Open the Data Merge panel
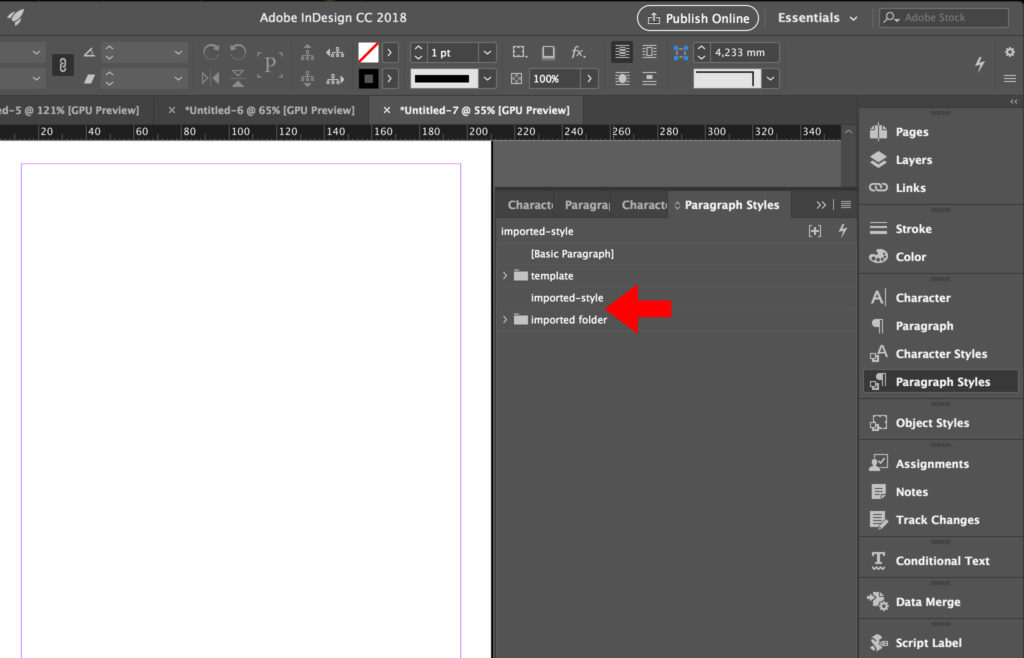The width and height of the screenshot is (1024, 658). click(928, 601)
